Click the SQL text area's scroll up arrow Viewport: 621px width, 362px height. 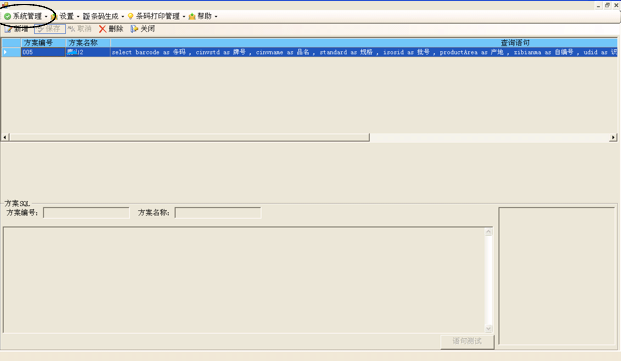click(x=489, y=232)
